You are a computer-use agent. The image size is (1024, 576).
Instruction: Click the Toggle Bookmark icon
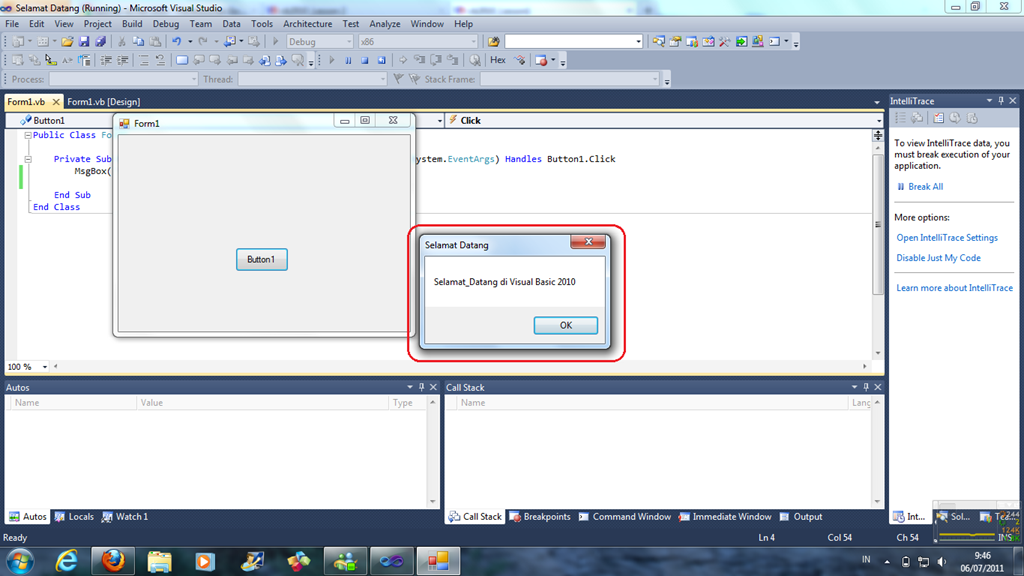pyautogui.click(x=182, y=61)
